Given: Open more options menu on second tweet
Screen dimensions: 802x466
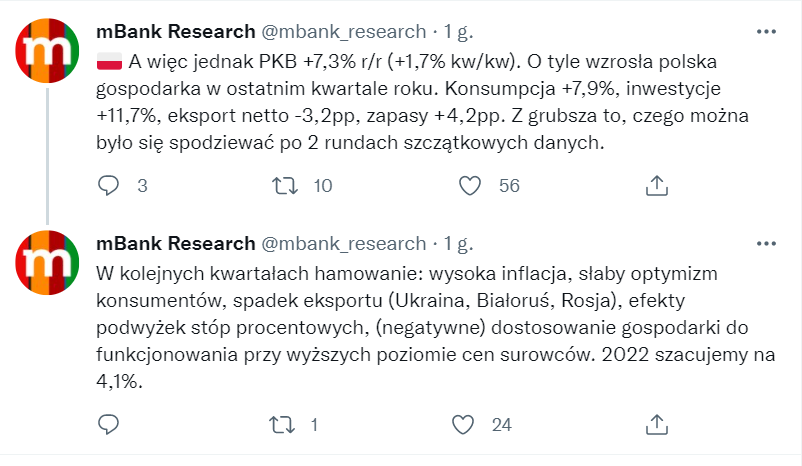Looking at the screenshot, I should tap(766, 243).
